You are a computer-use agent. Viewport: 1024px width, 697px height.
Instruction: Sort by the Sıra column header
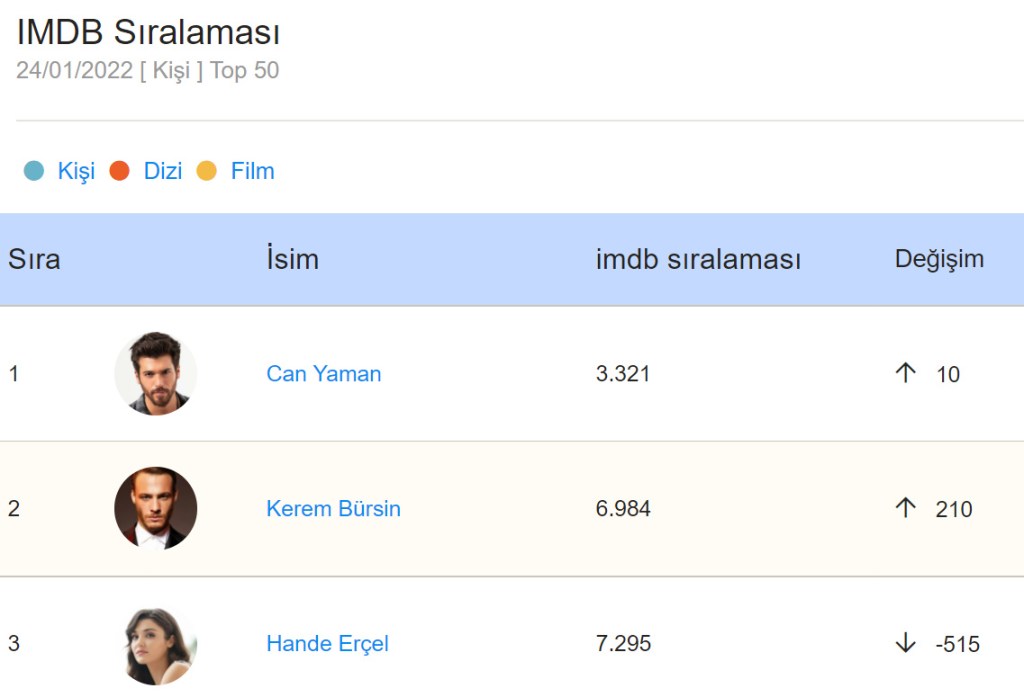click(34, 259)
